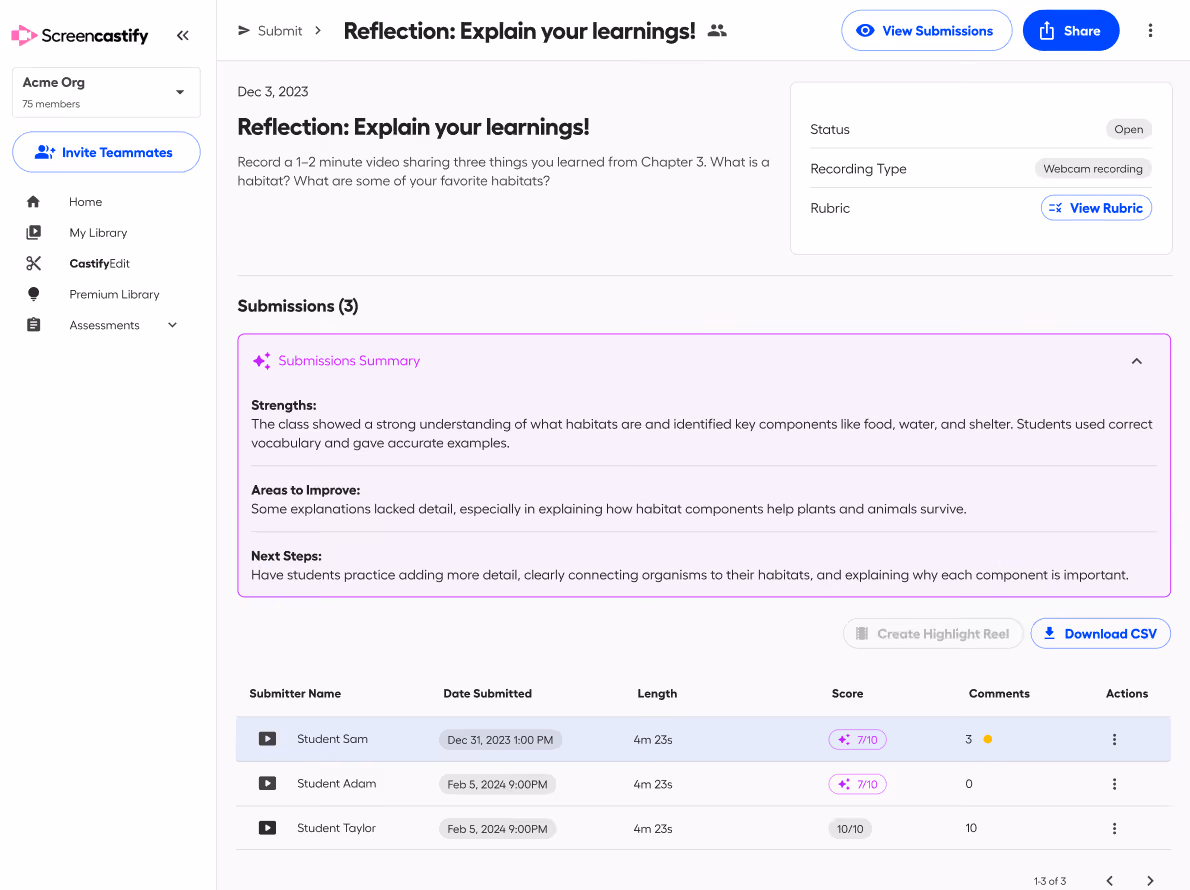This screenshot has width=1190, height=890.
Task: Click the Assessments clipboard icon
Action: coord(33,325)
